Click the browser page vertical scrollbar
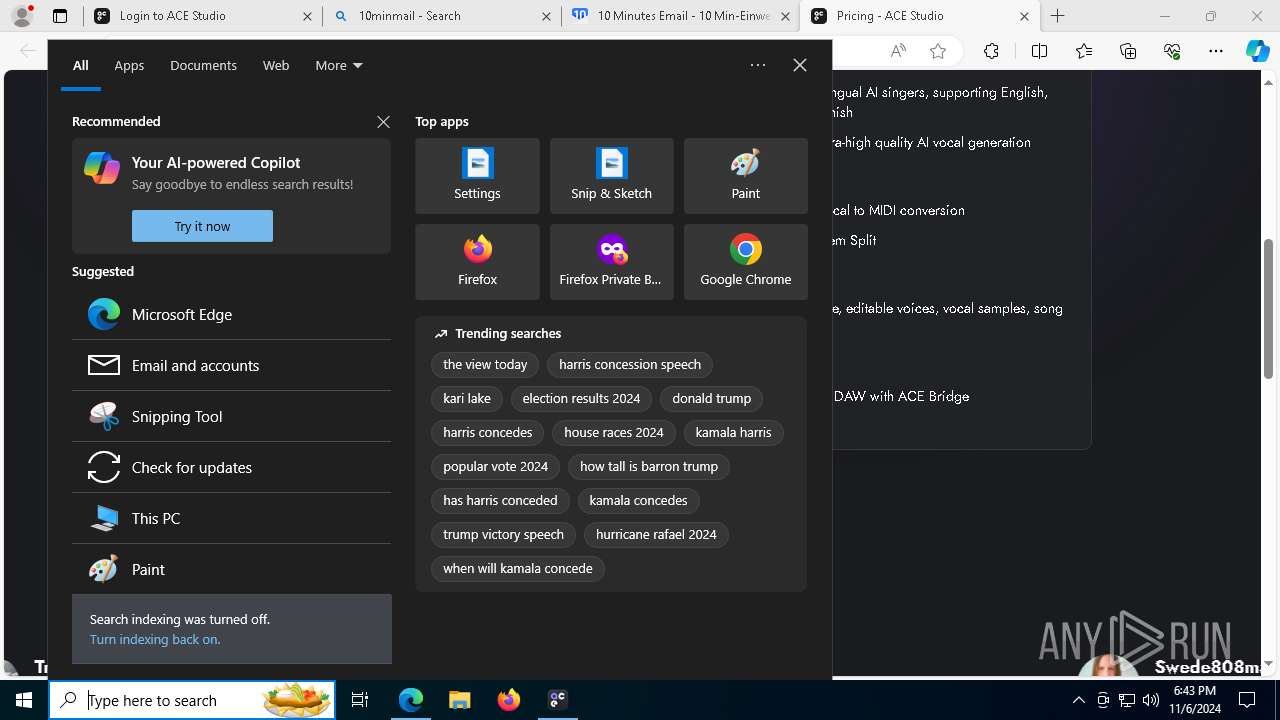Screen dimensions: 1280x720 tap(1269, 310)
